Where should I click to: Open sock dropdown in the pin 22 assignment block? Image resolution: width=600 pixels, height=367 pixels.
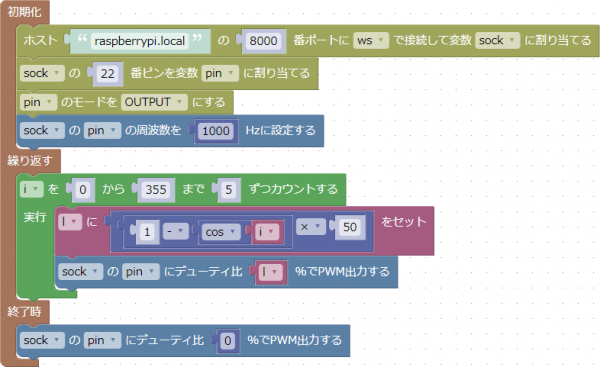(x=41, y=73)
